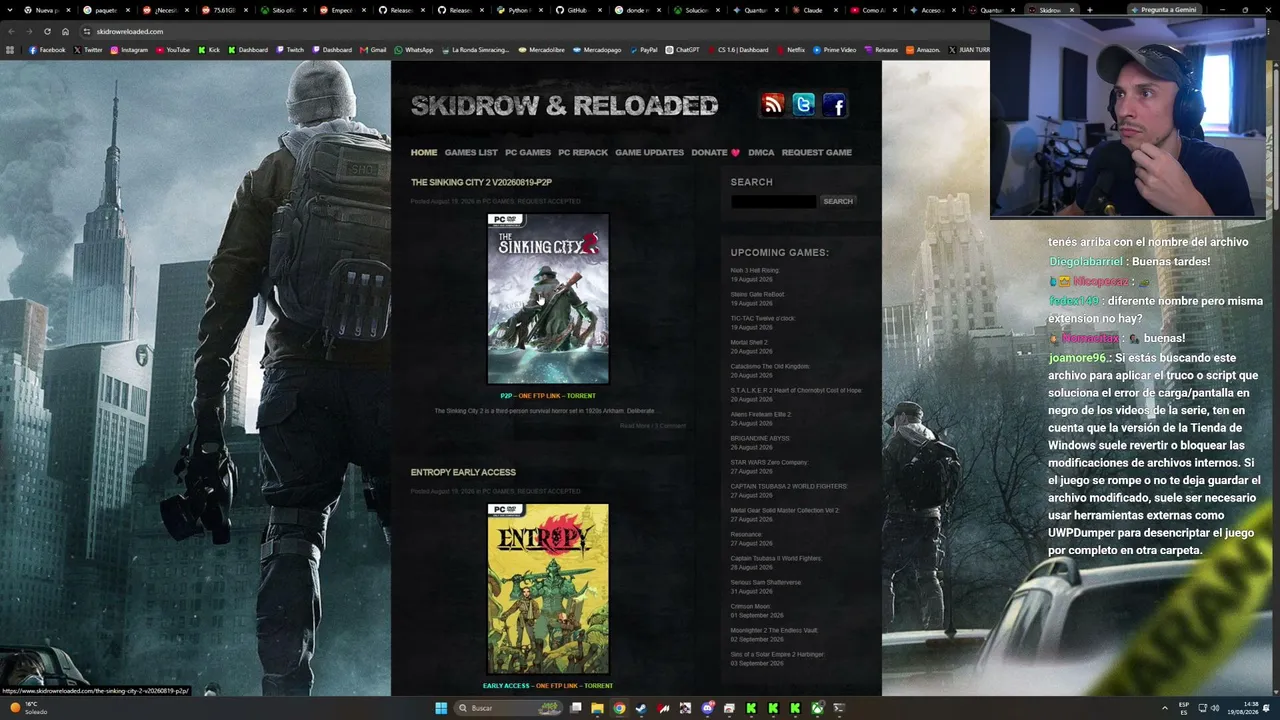This screenshot has width=1280, height=720.
Task: Click 'Aliens Fireteam Elite 2' upcoming entry
Action: (761, 414)
